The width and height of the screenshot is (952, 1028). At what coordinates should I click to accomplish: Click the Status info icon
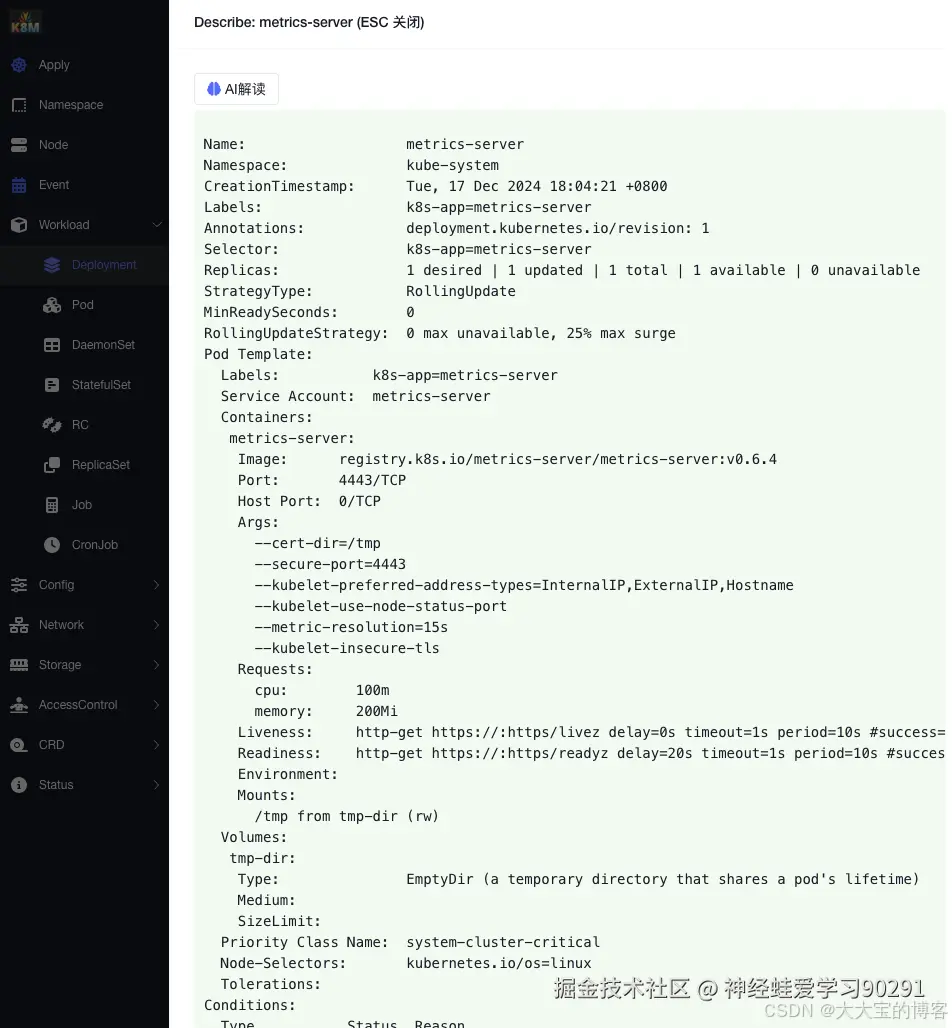click(x=19, y=785)
